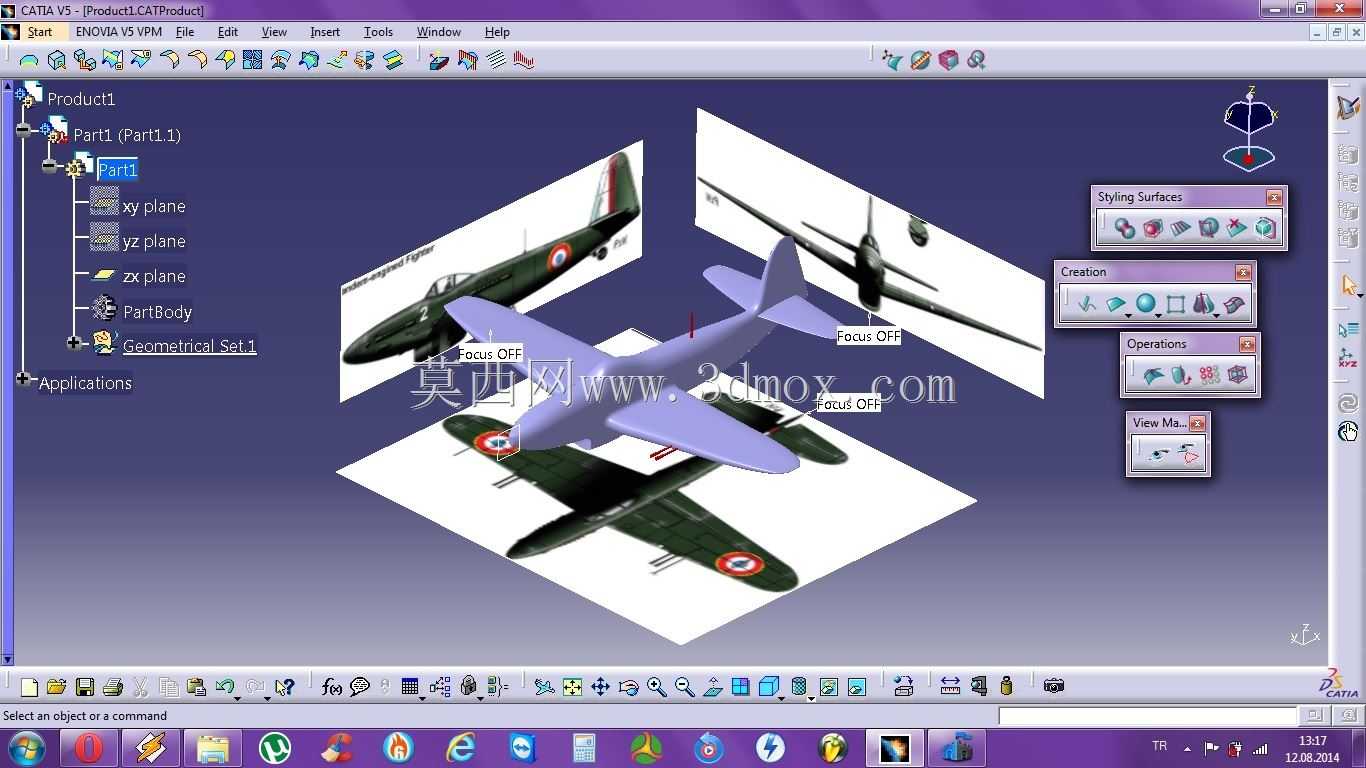This screenshot has width=1366, height=768.
Task: Click the Zoom In magnifier icon
Action: (x=656, y=686)
